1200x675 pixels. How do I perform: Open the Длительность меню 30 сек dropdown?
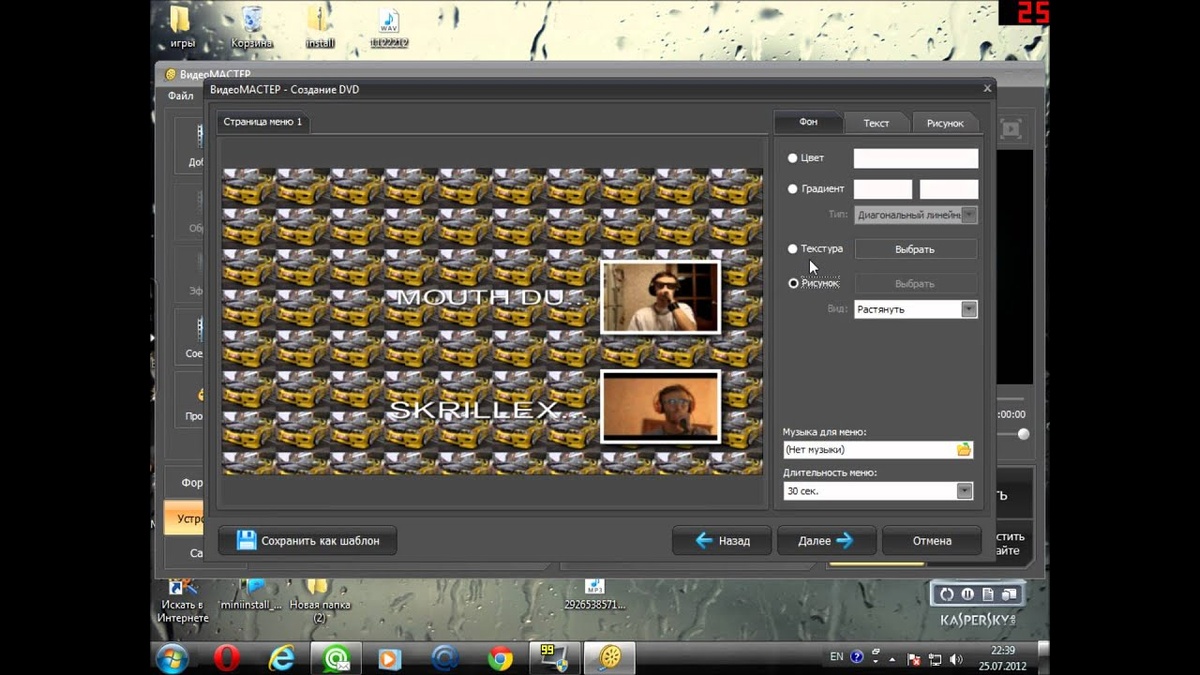pos(878,491)
